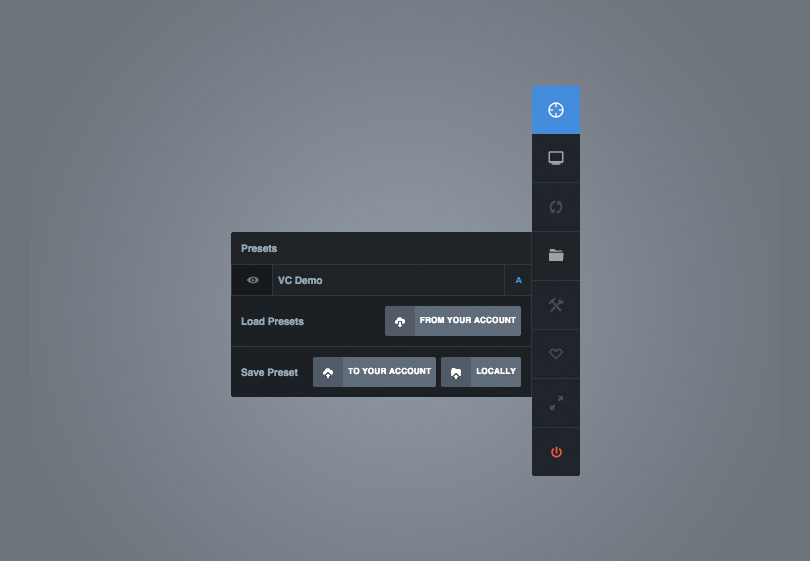Load presets From Your Account
The height and width of the screenshot is (561, 810).
point(453,321)
